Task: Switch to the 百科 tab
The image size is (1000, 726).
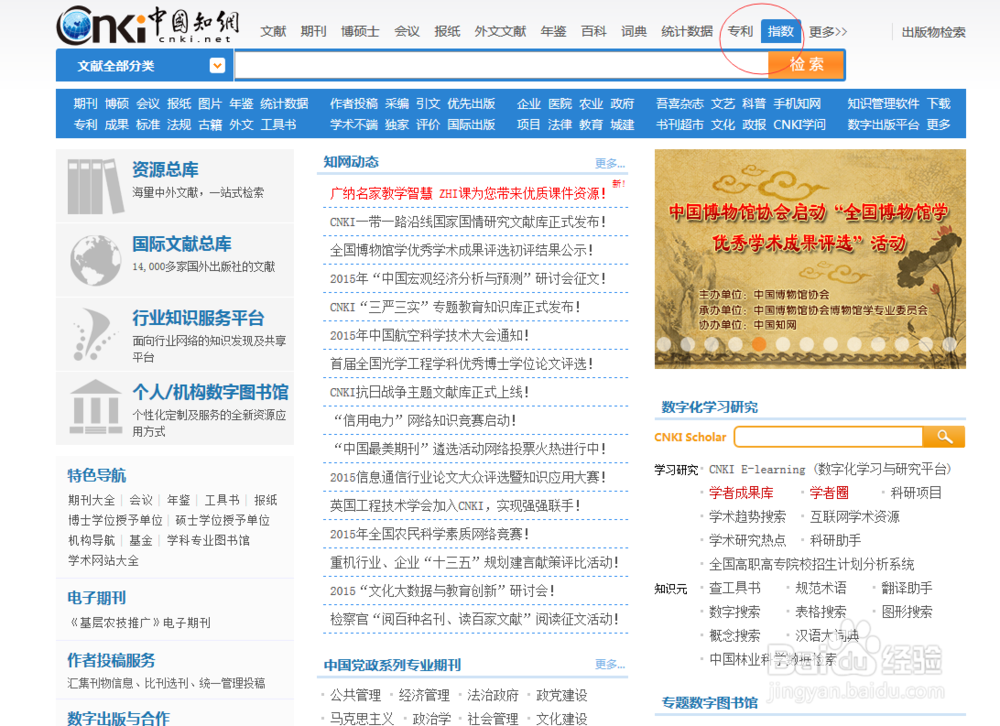Action: pyautogui.click(x=594, y=31)
